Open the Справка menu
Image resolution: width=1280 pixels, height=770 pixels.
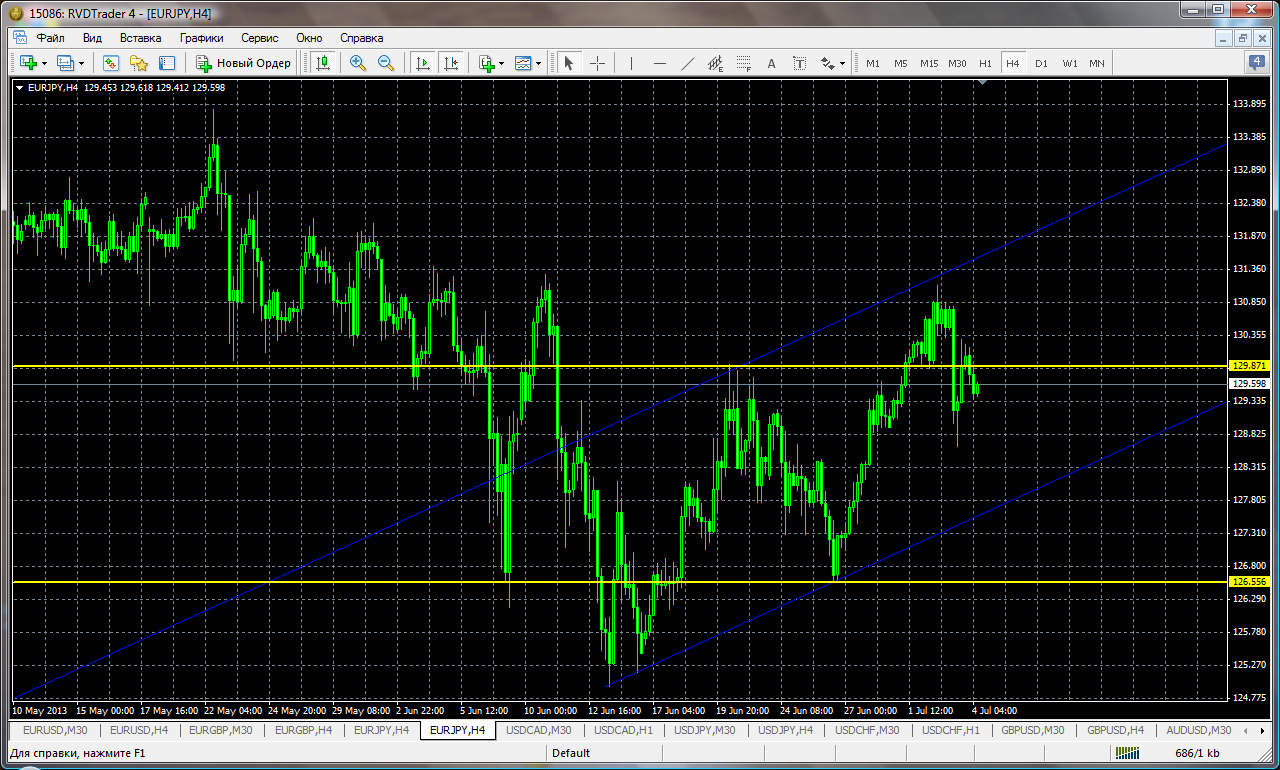click(362, 38)
